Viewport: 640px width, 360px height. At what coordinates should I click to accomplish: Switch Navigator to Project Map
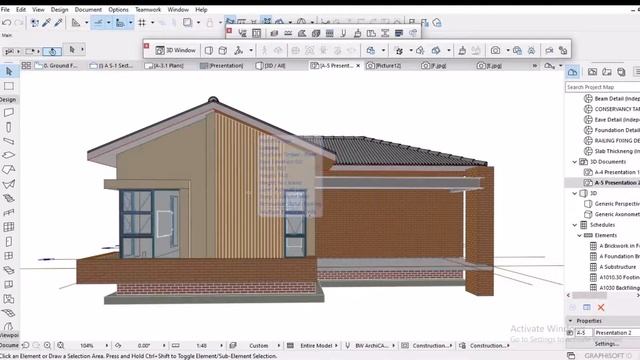coord(572,72)
